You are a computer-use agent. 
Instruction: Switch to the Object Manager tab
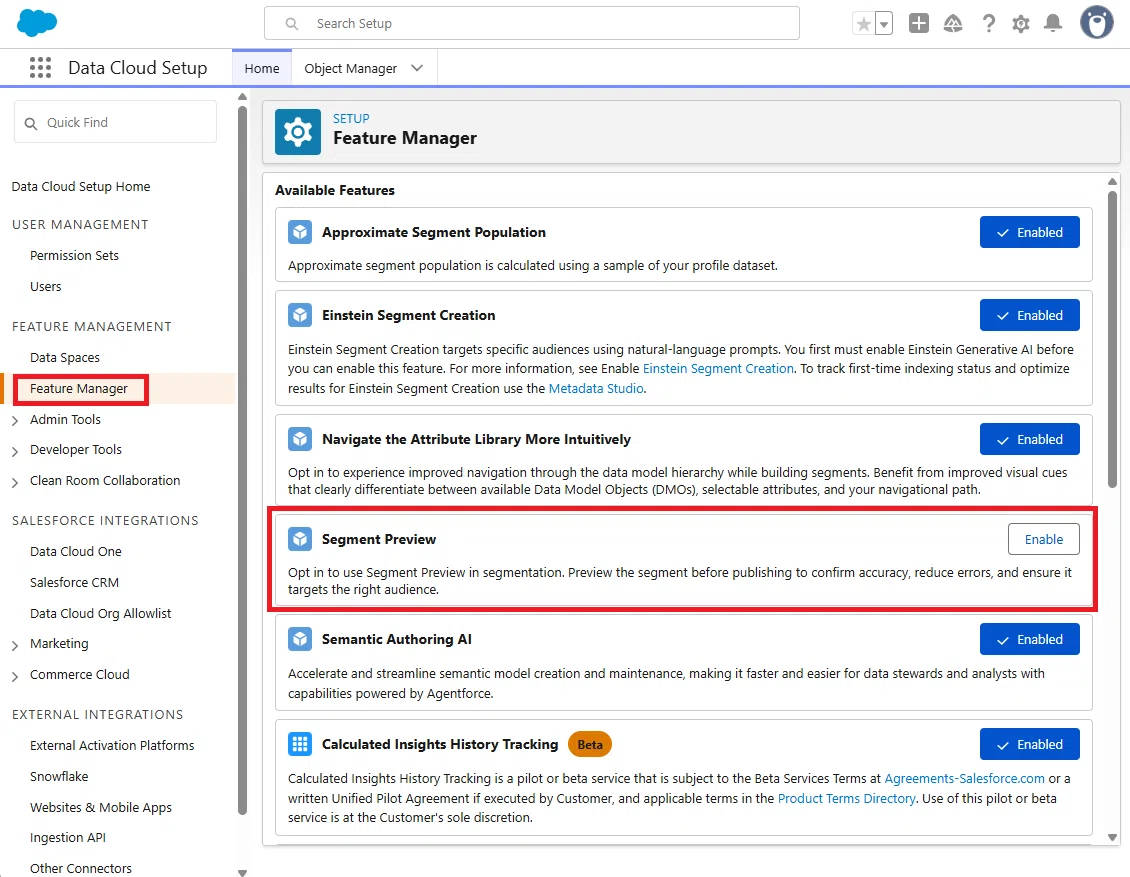pos(350,68)
